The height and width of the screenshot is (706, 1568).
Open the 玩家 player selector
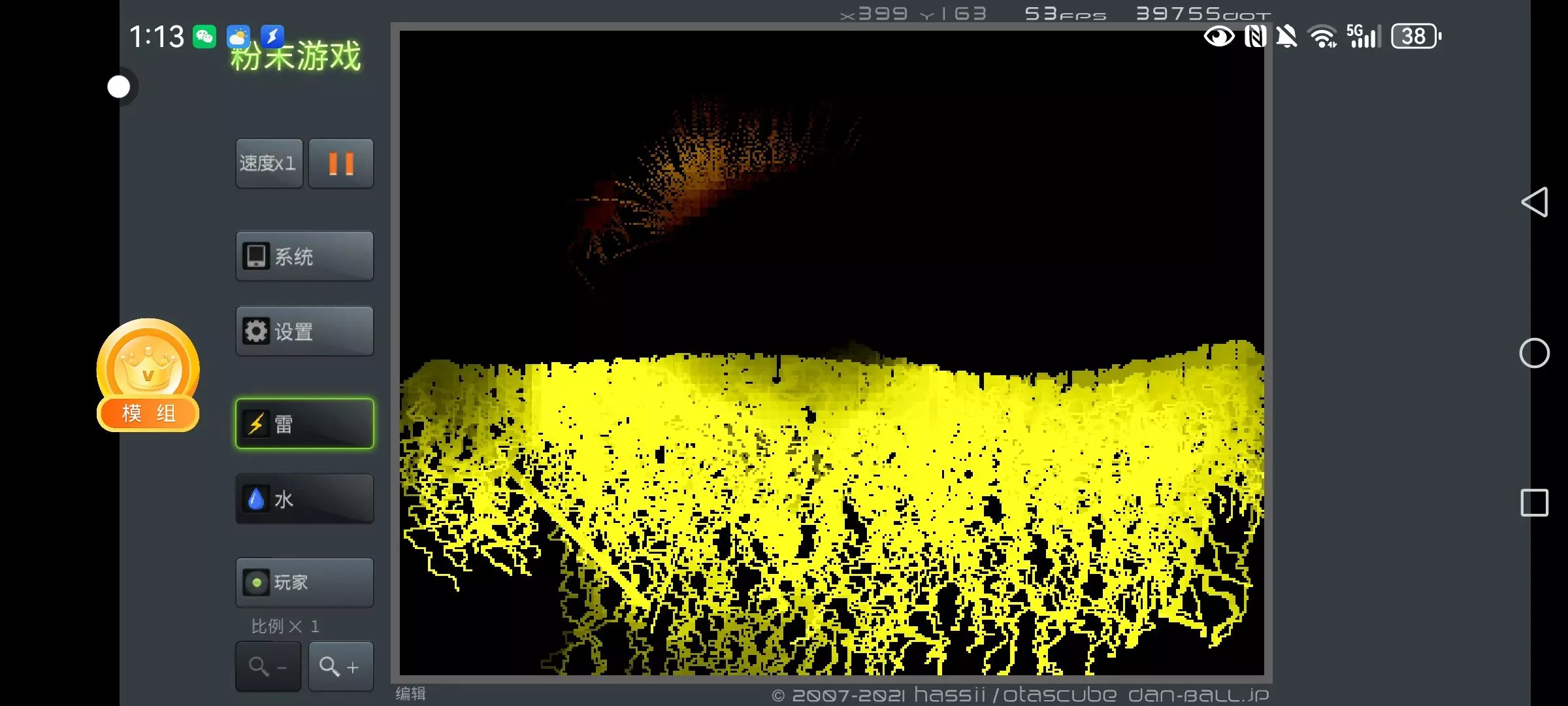pyautogui.click(x=304, y=582)
